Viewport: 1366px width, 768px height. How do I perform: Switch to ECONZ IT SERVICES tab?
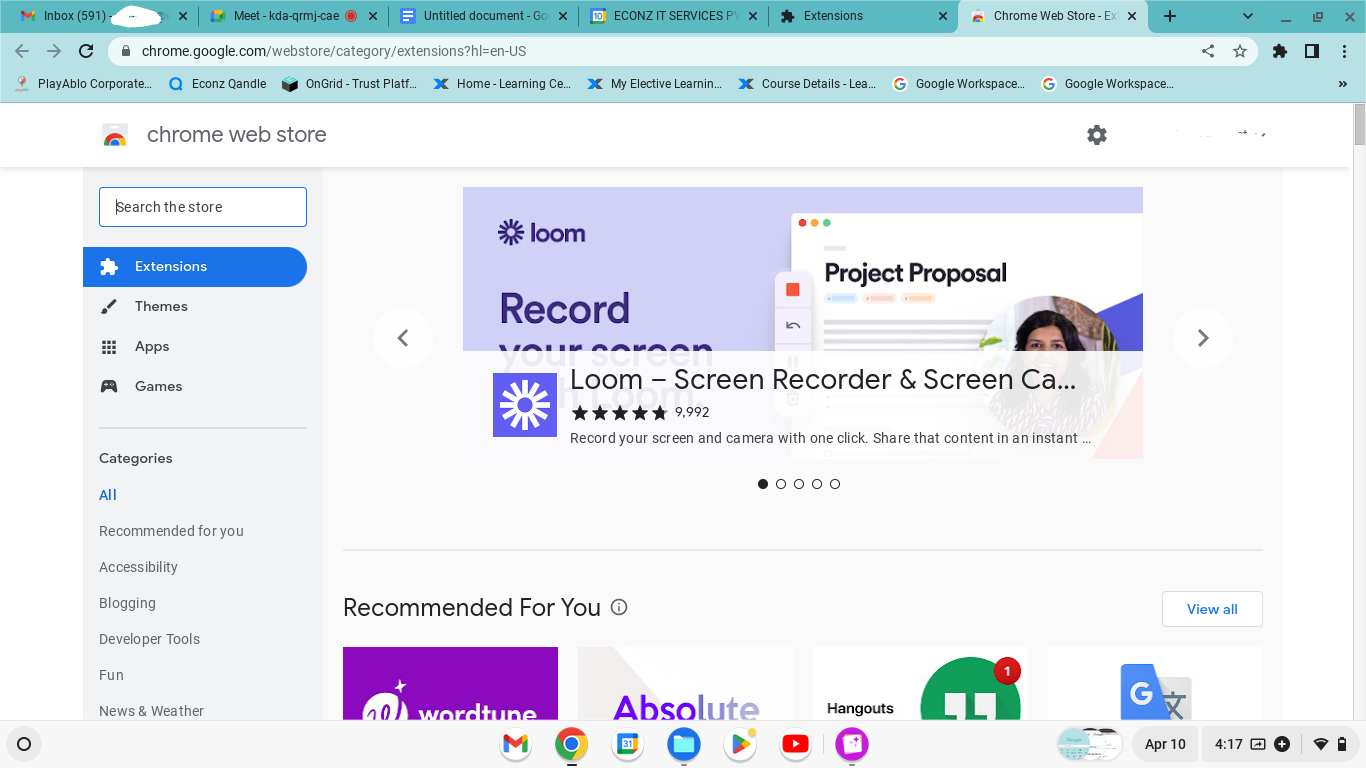[x=674, y=16]
